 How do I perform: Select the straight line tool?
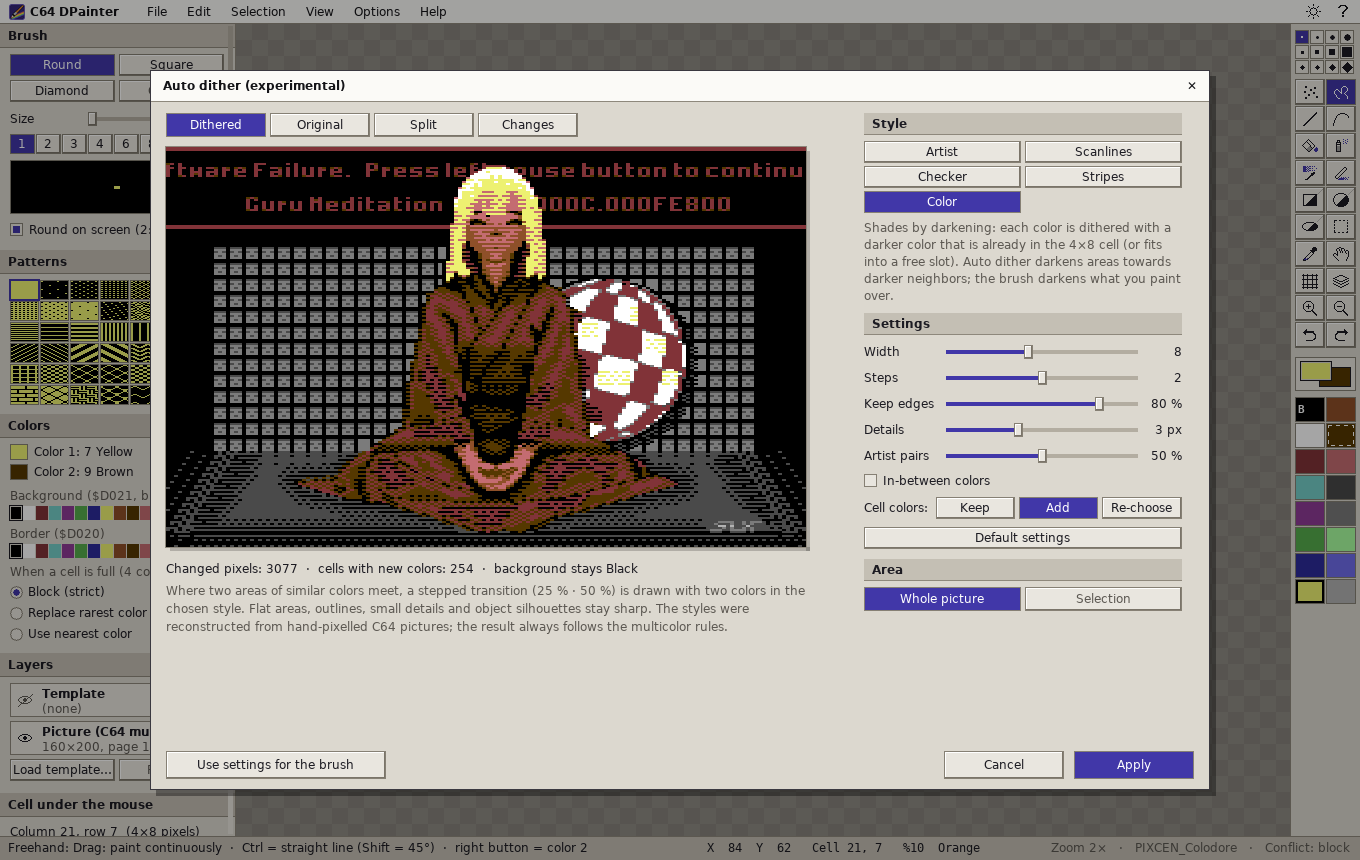pos(1310,119)
